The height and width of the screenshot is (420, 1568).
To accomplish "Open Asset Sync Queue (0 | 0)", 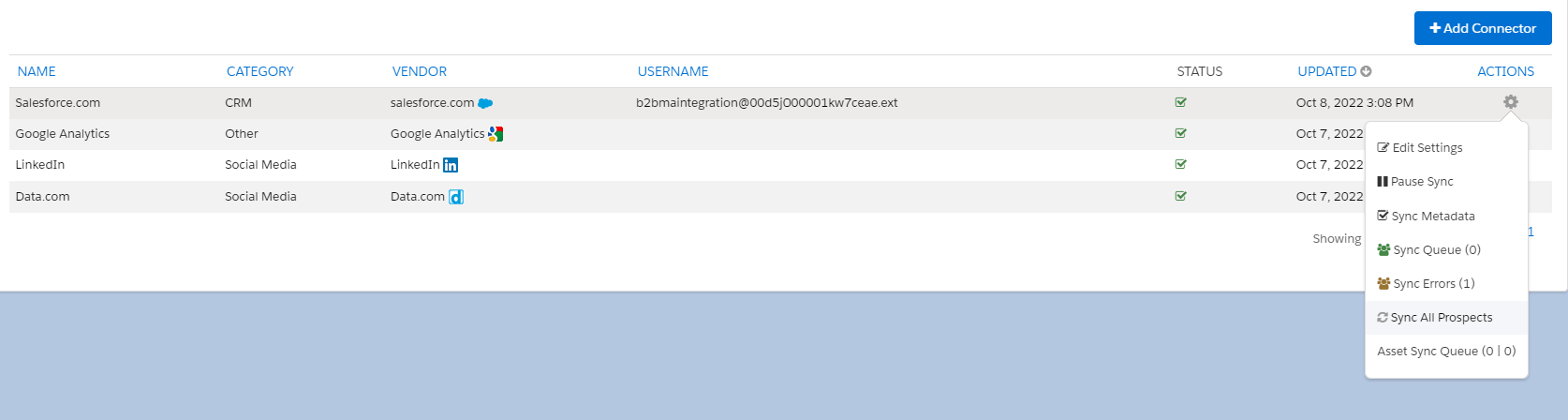I will (1446, 351).
